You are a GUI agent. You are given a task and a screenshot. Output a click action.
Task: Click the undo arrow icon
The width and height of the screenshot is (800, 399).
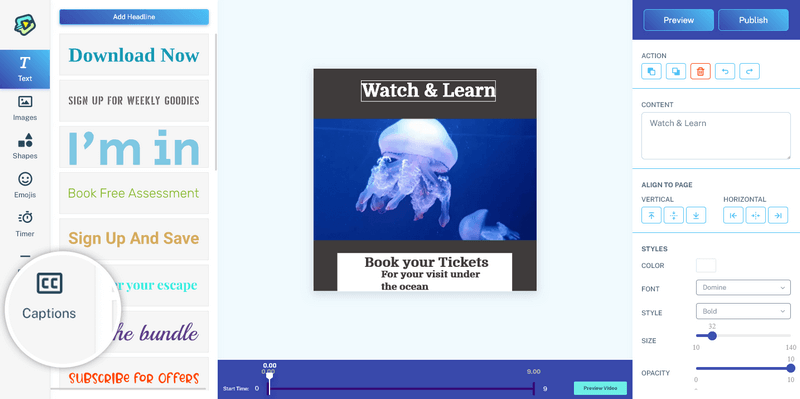[x=725, y=71]
